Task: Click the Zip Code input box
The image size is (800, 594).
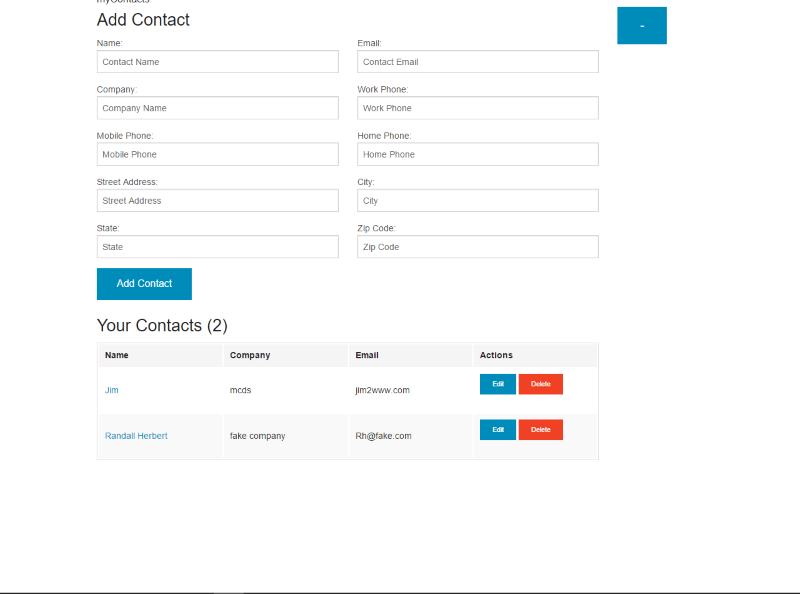Action: 477,247
